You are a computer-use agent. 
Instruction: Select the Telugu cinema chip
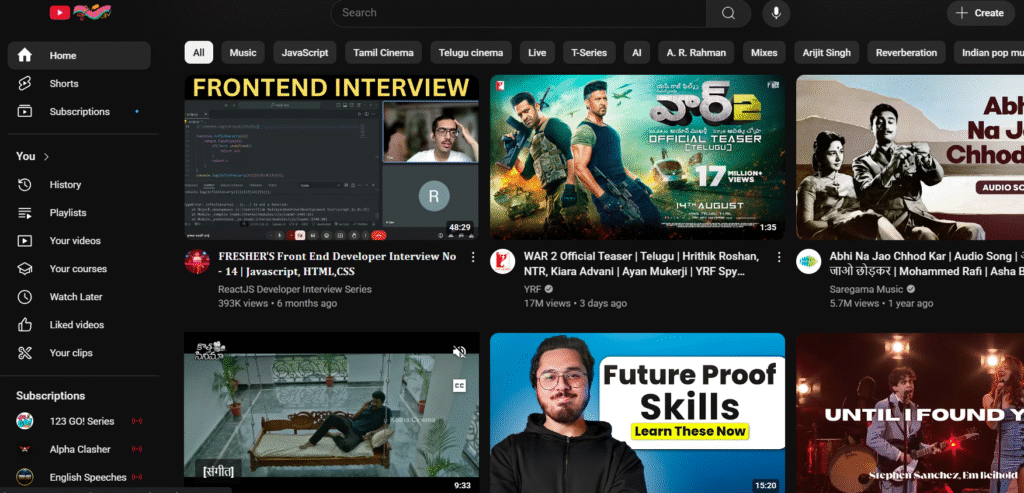pyautogui.click(x=471, y=53)
